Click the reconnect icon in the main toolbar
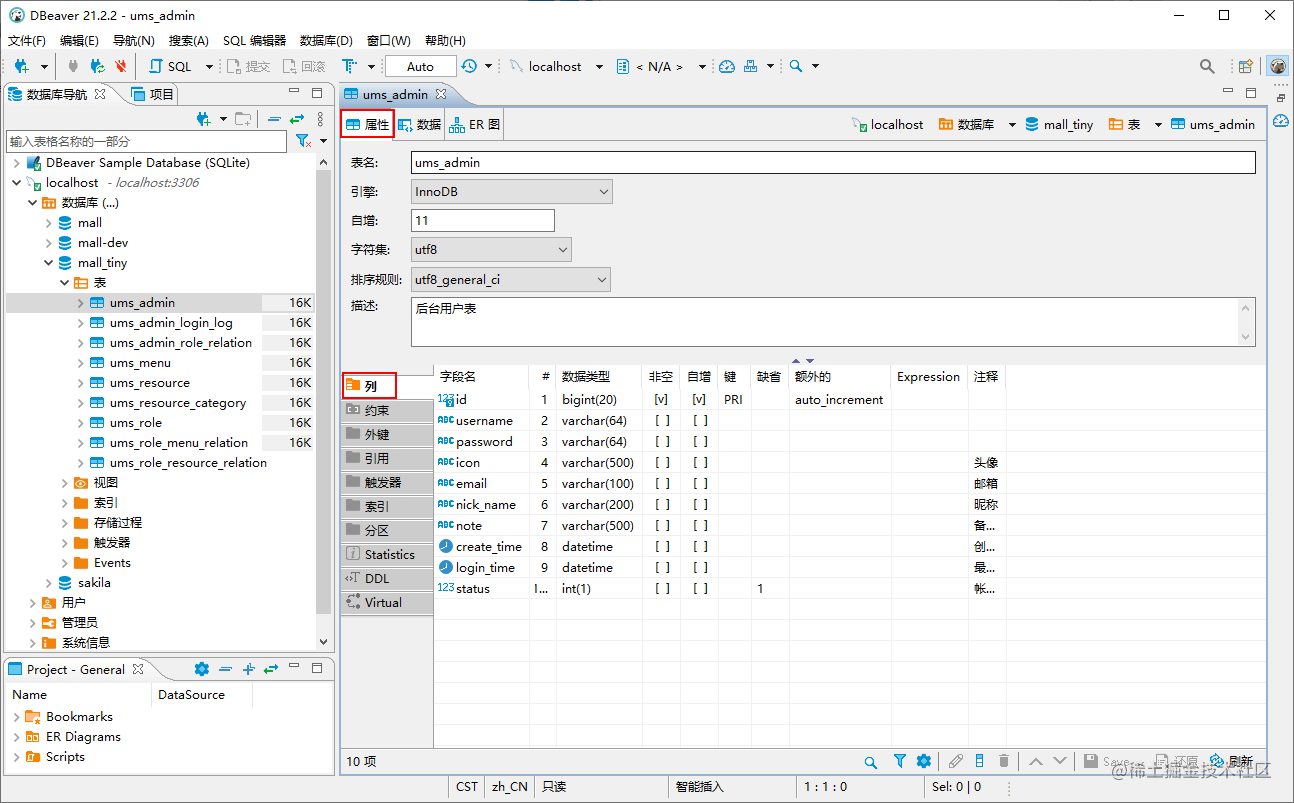Viewport: 1294px width, 803px height. coord(97,66)
